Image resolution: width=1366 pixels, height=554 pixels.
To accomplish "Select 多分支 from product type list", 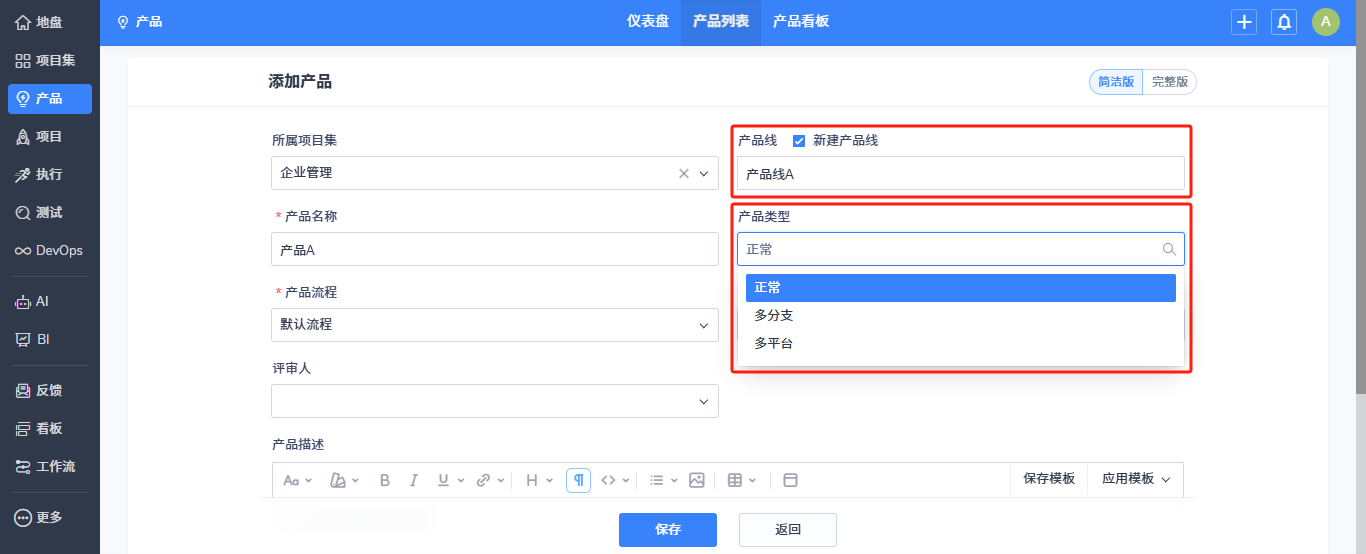I will coord(774,316).
